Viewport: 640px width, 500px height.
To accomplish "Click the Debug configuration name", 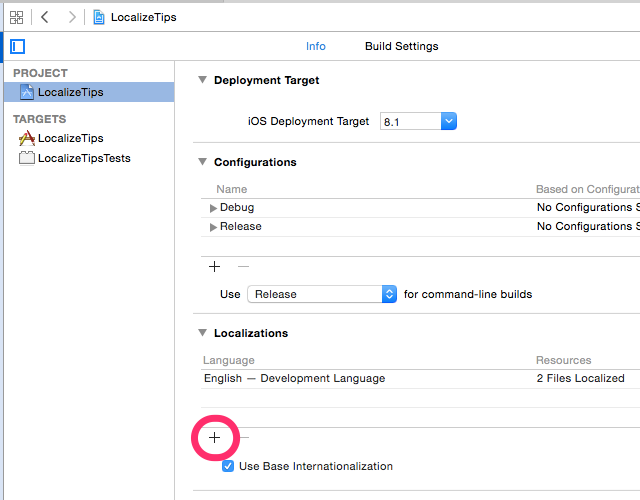I will (x=237, y=207).
